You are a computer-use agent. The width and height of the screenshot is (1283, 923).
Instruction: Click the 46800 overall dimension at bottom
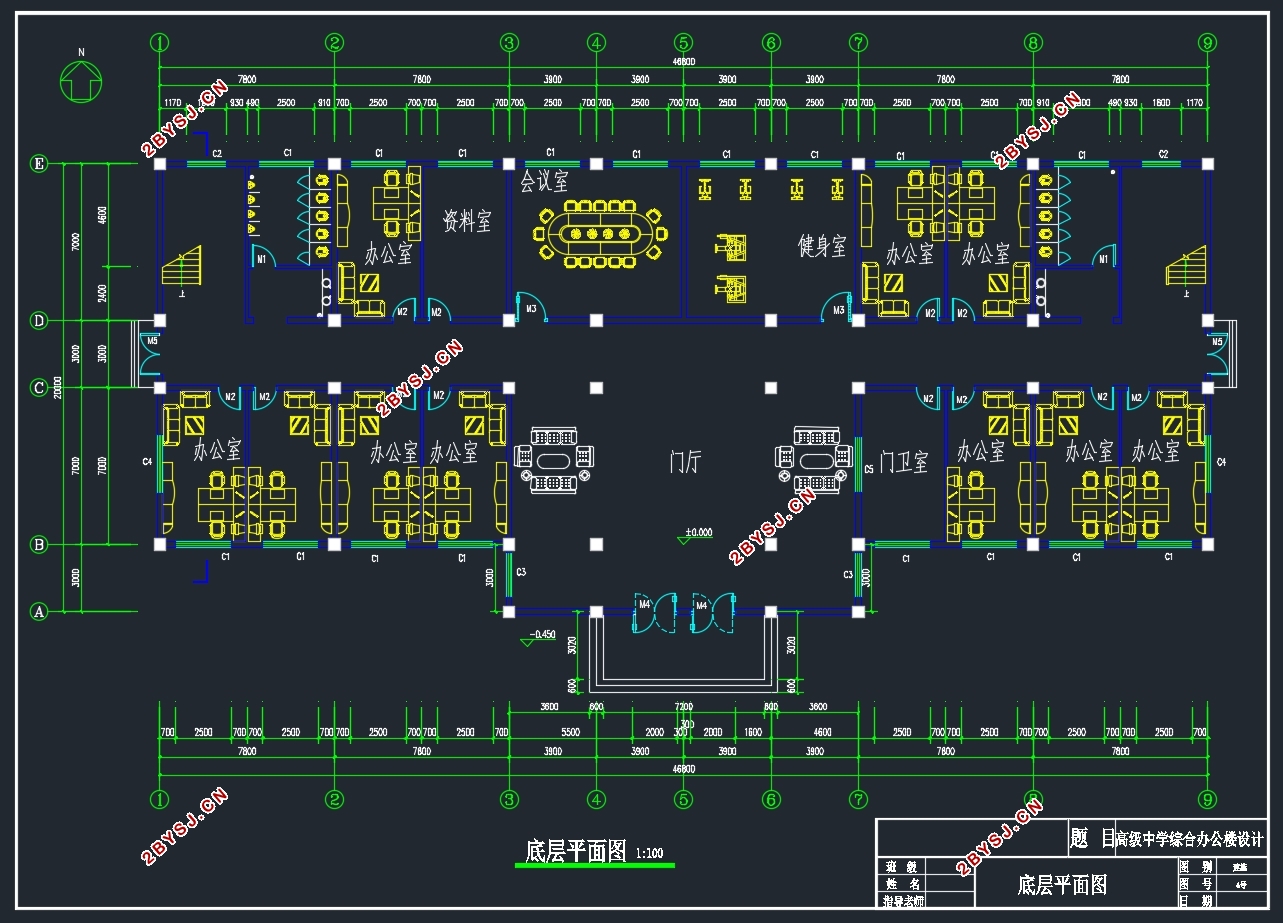click(684, 769)
